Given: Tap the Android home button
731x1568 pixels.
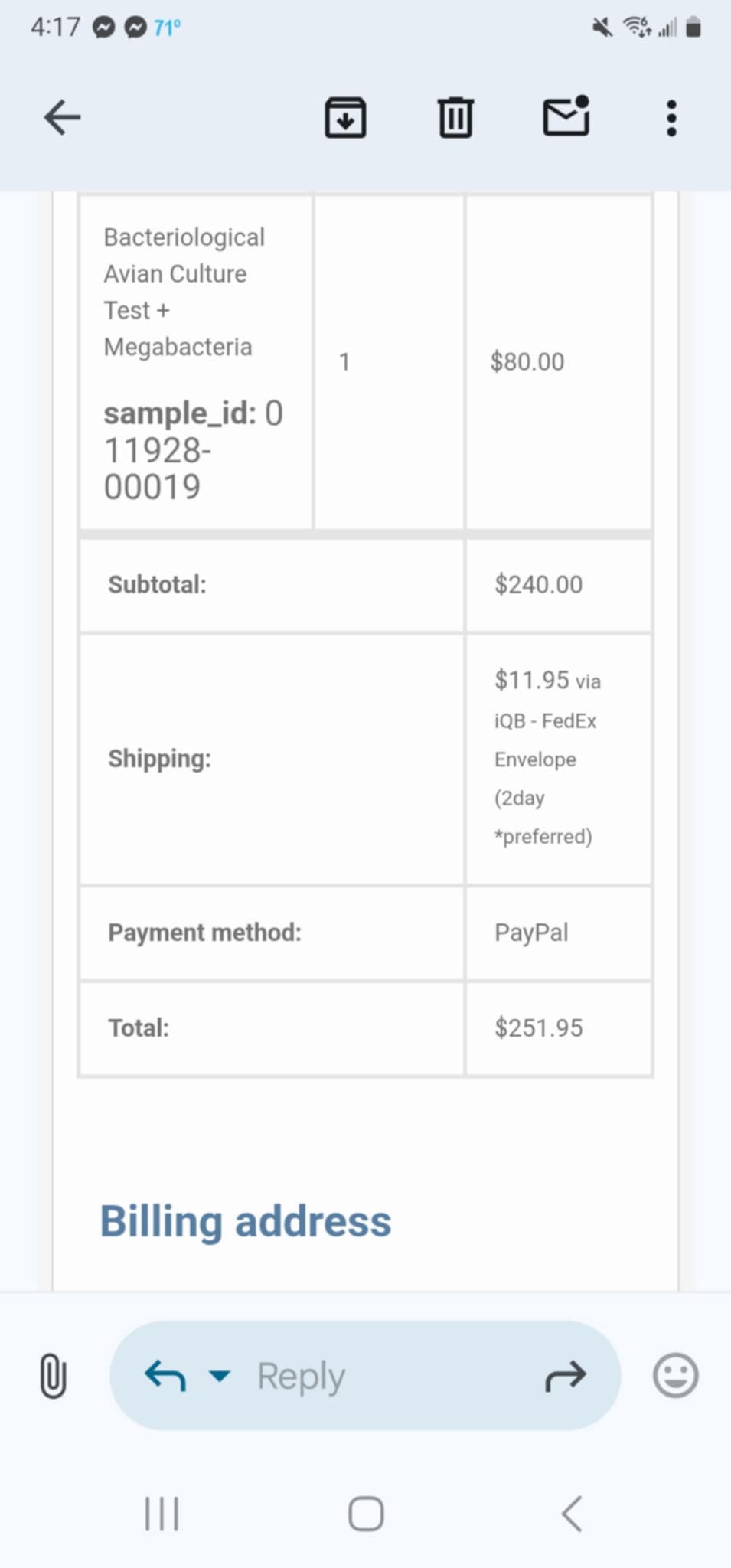Looking at the screenshot, I should point(366,1514).
